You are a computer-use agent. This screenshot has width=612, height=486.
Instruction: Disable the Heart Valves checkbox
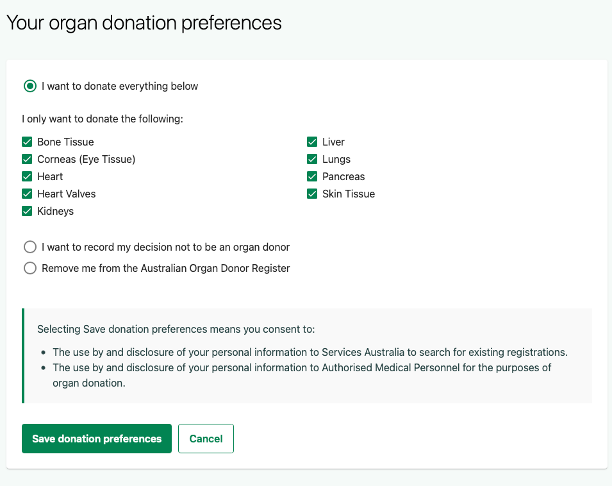[27, 194]
